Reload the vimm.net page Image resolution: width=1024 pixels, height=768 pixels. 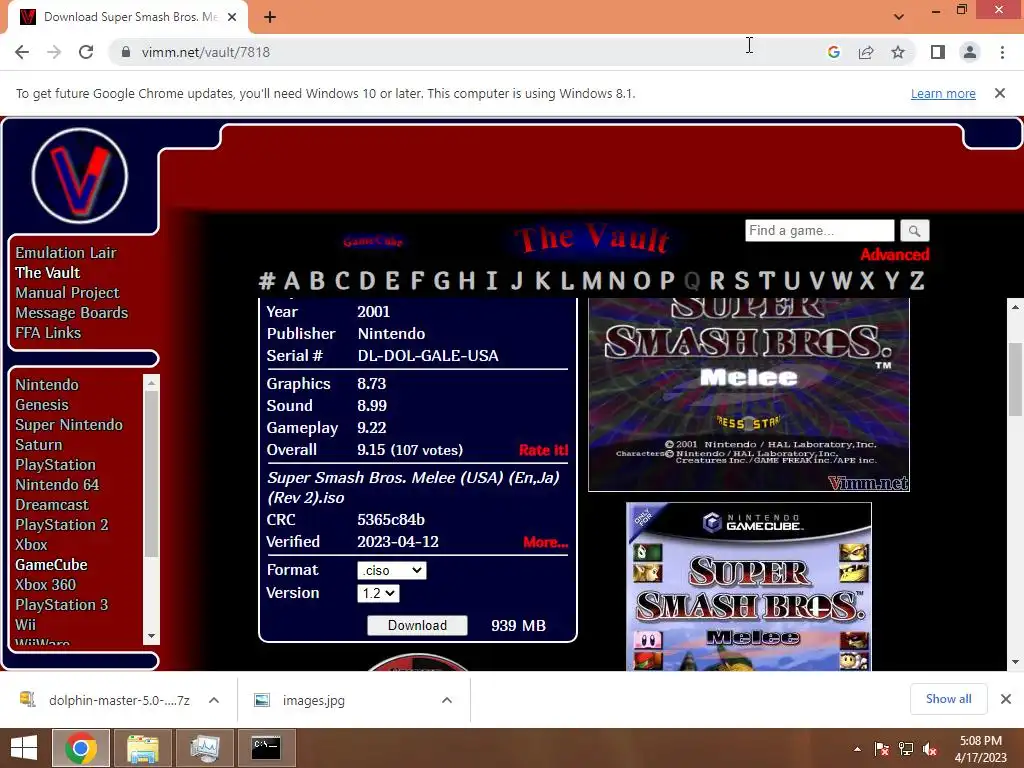pos(86,52)
